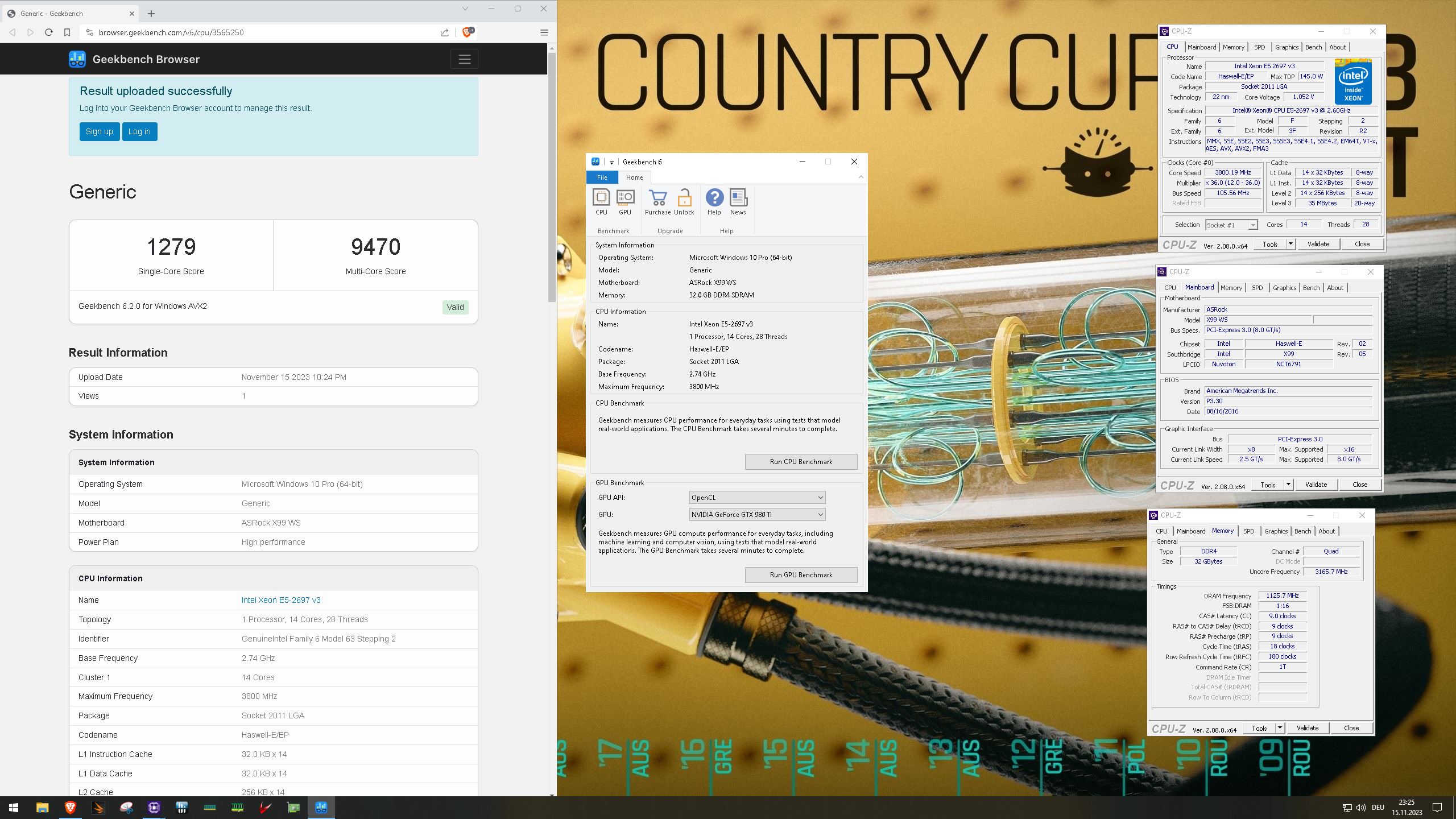This screenshot has width=1456, height=819.
Task: Open Tools dropdown arrow in CPU-Z CPU window
Action: [1290, 244]
